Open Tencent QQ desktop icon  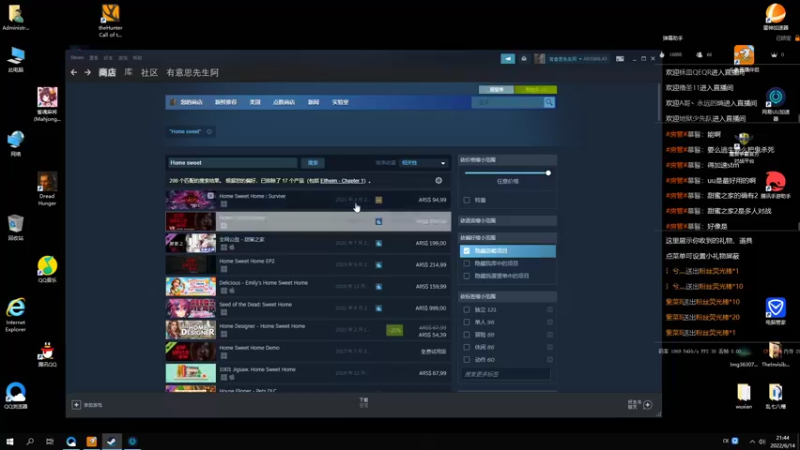tap(47, 354)
